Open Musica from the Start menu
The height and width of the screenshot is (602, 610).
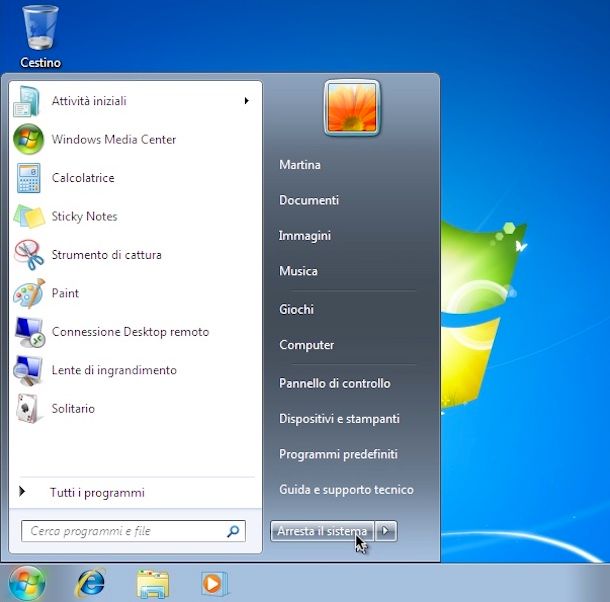pos(298,271)
